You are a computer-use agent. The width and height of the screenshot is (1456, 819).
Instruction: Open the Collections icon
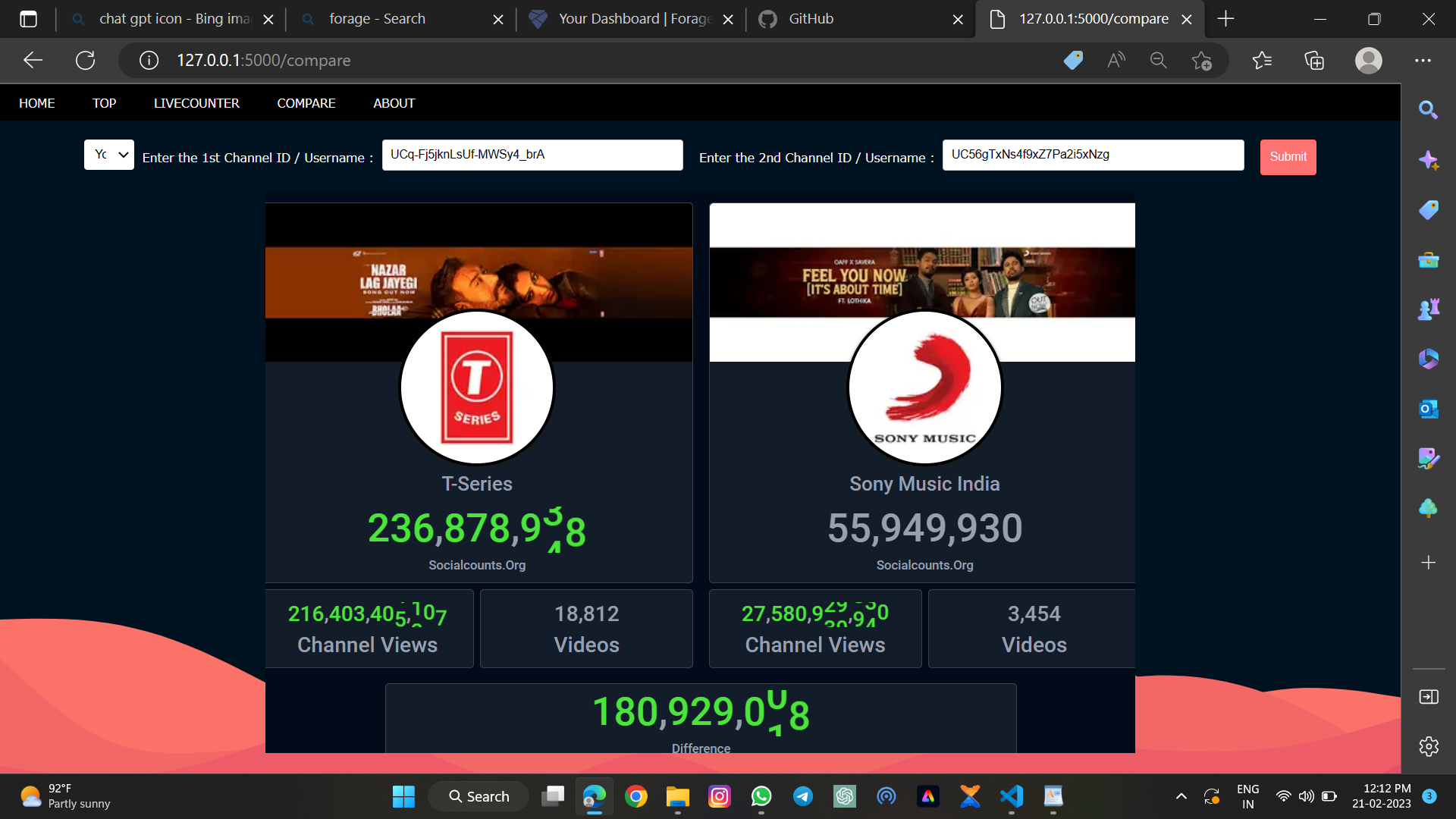click(1314, 60)
